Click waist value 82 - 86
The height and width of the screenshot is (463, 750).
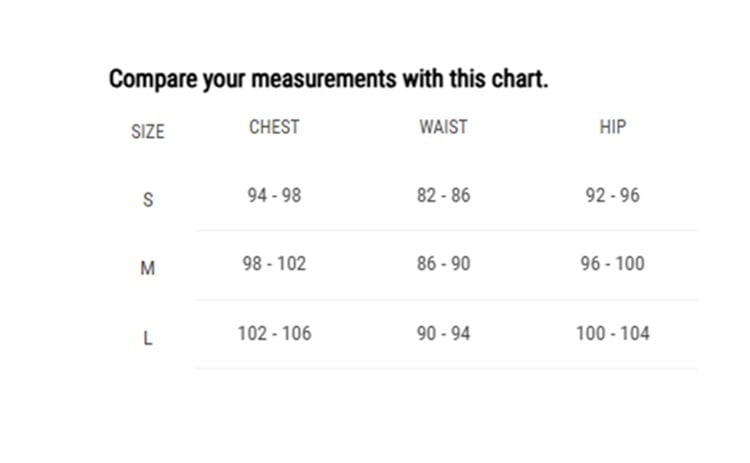[x=443, y=195]
